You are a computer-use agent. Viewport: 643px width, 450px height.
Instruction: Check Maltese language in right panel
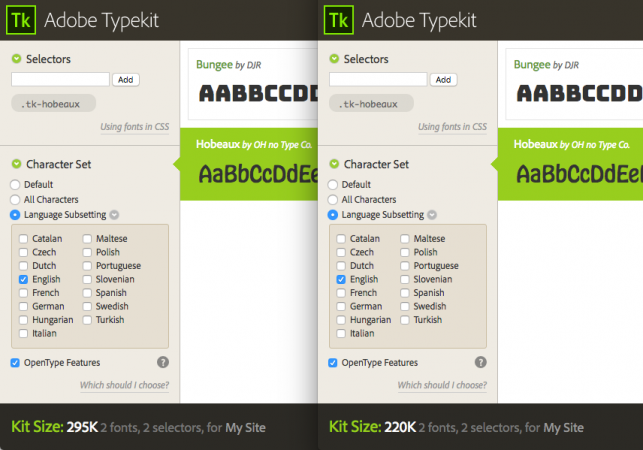[x=405, y=239]
